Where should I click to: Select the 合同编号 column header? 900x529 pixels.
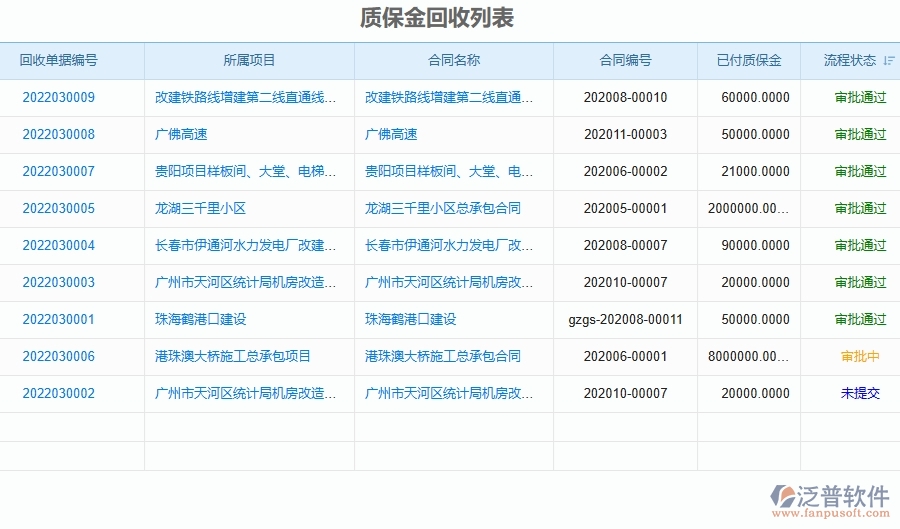pos(625,61)
